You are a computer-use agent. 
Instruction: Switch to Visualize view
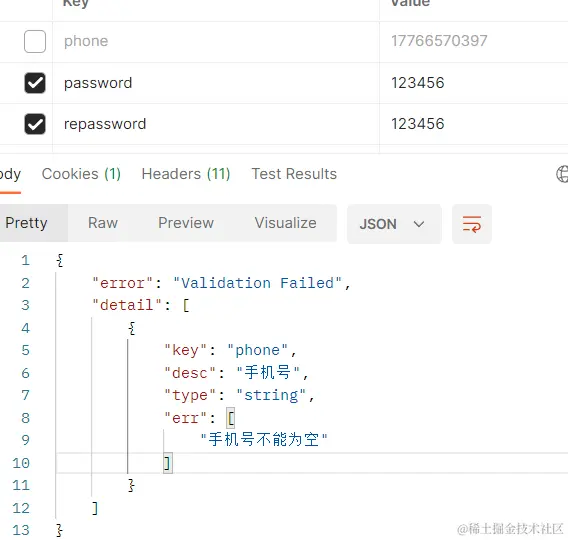285,223
